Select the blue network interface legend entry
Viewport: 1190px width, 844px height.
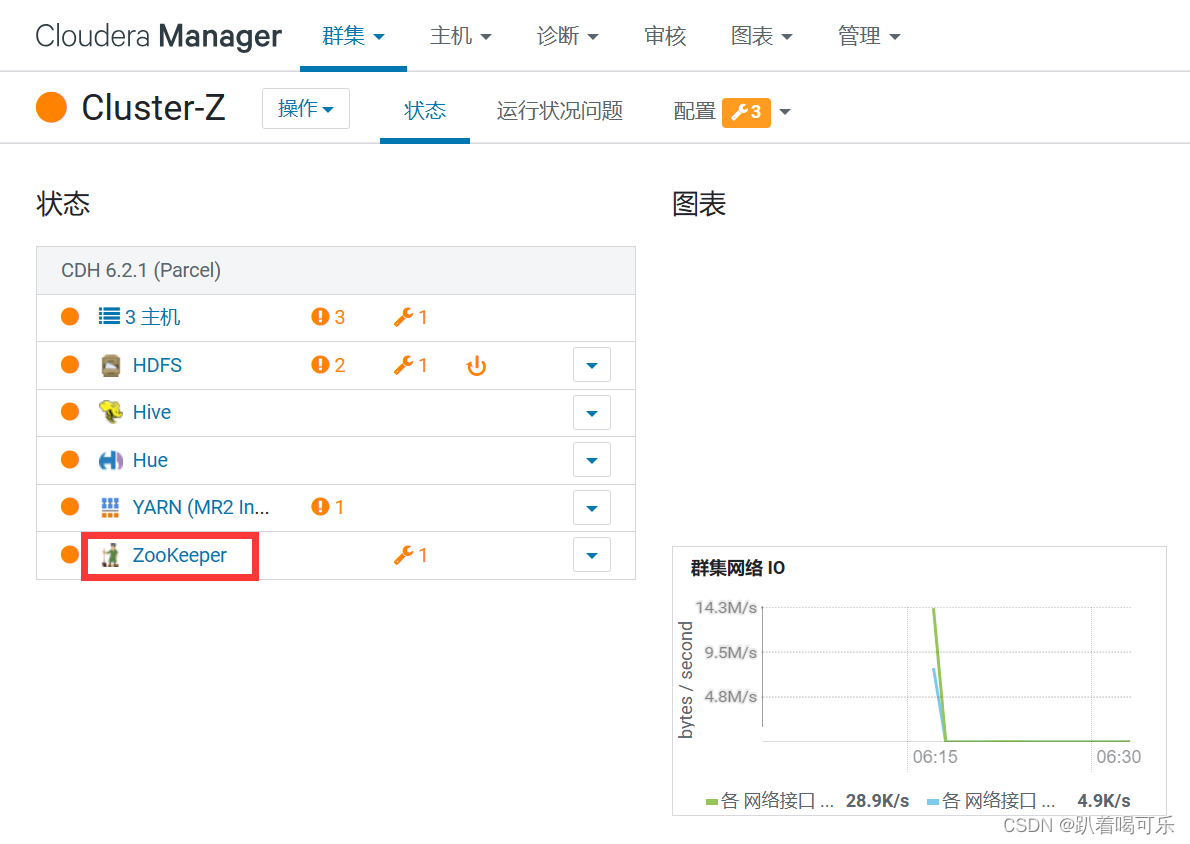point(991,801)
